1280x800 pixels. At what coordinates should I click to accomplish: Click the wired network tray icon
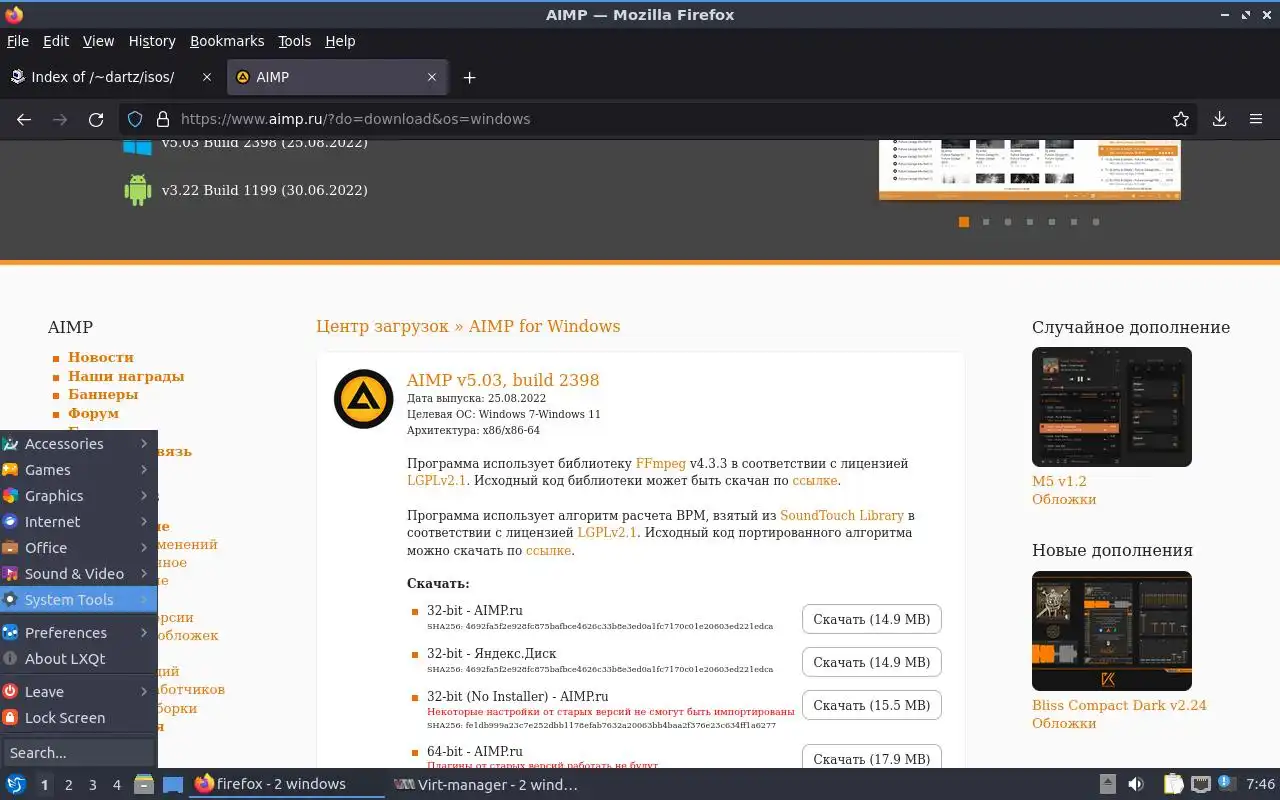coord(1201,785)
